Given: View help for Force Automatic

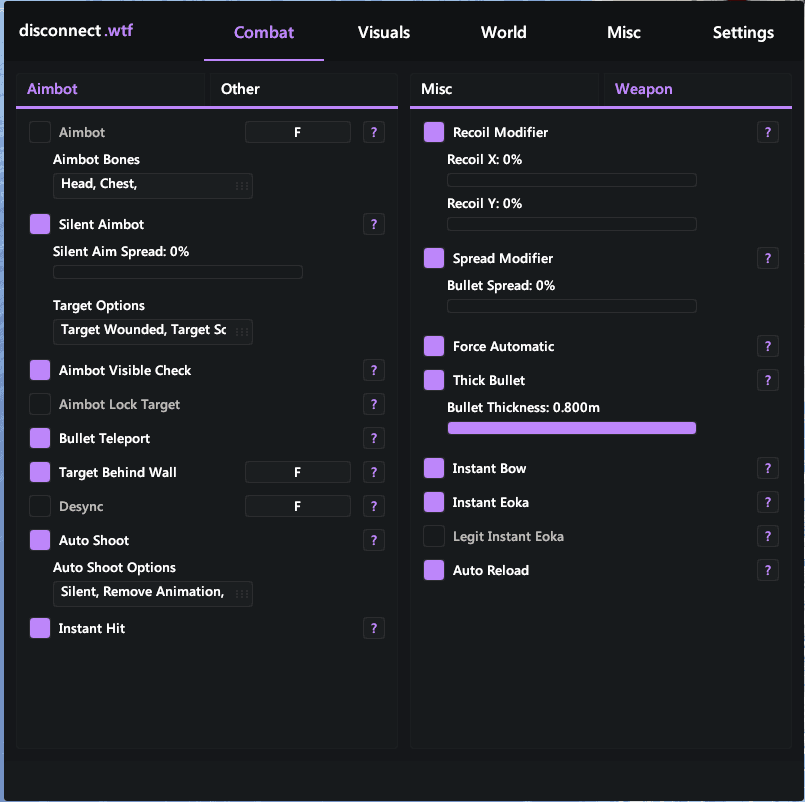Looking at the screenshot, I should click(768, 347).
